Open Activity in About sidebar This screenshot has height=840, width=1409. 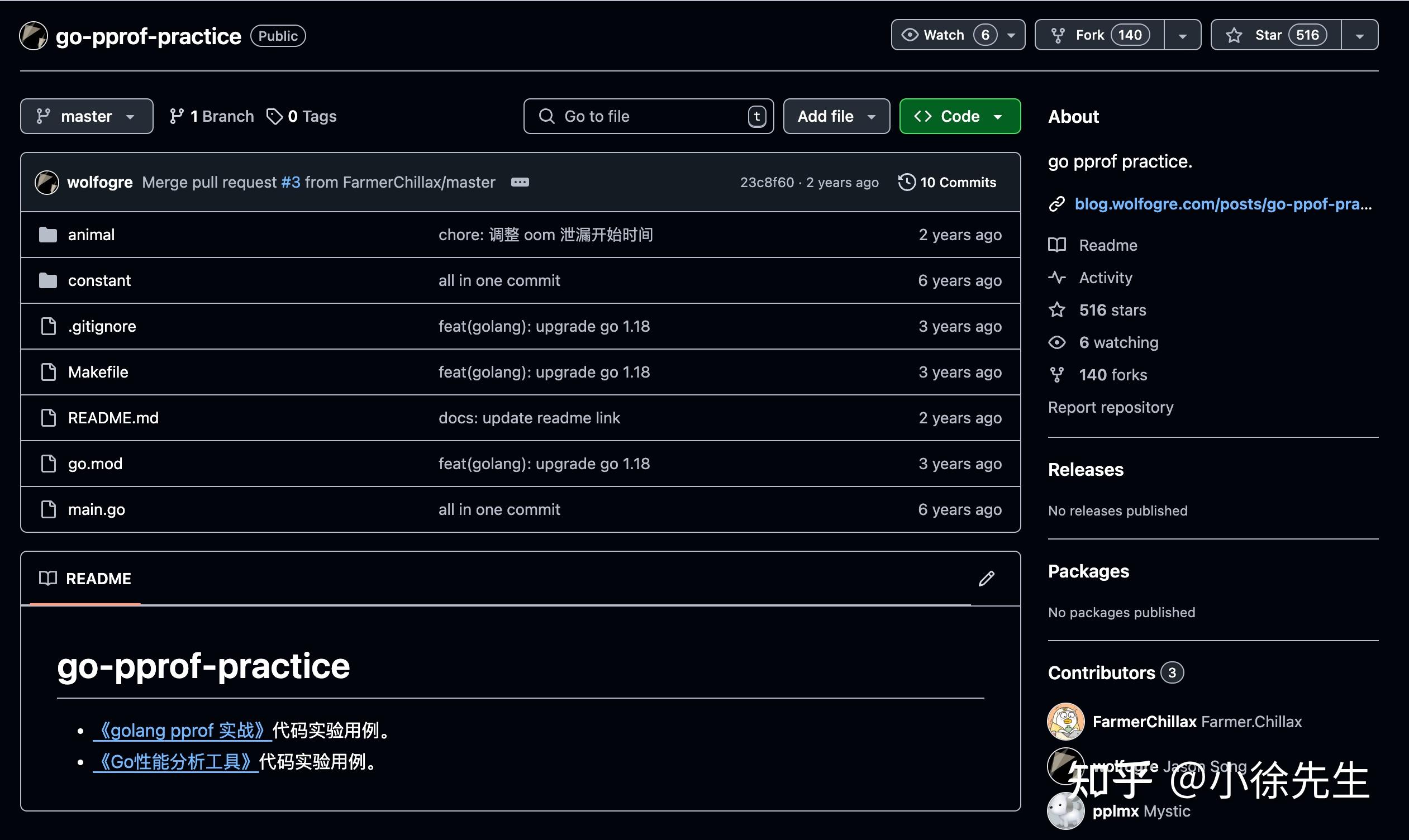pyautogui.click(x=1106, y=278)
